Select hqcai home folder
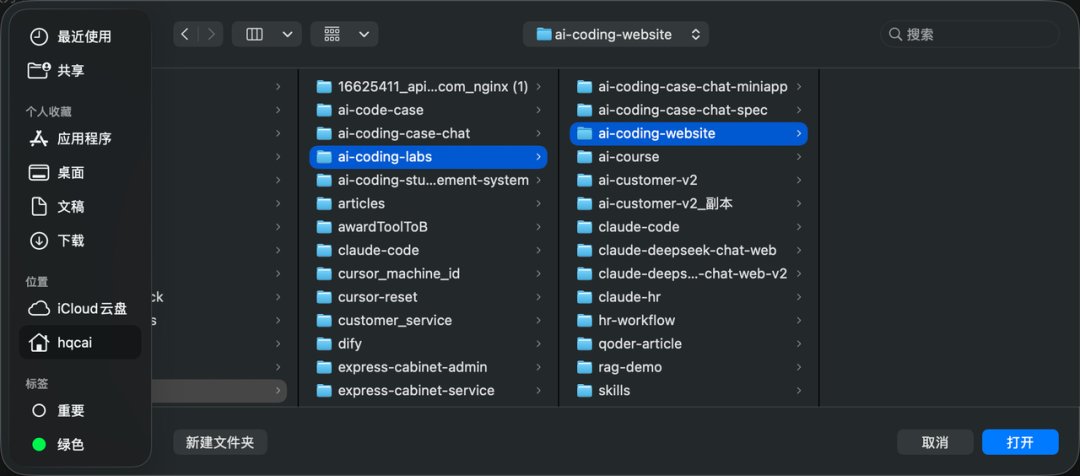This screenshot has height=476, width=1080. (x=80, y=342)
